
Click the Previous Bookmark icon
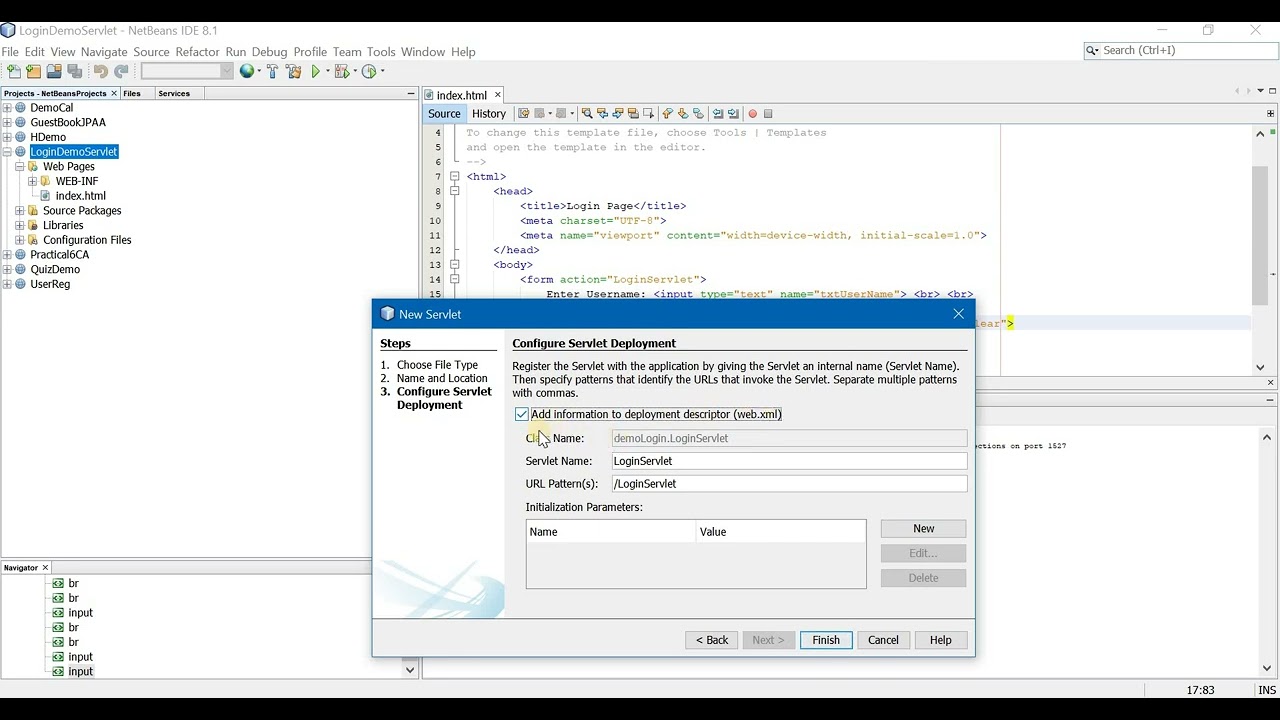[x=667, y=114]
